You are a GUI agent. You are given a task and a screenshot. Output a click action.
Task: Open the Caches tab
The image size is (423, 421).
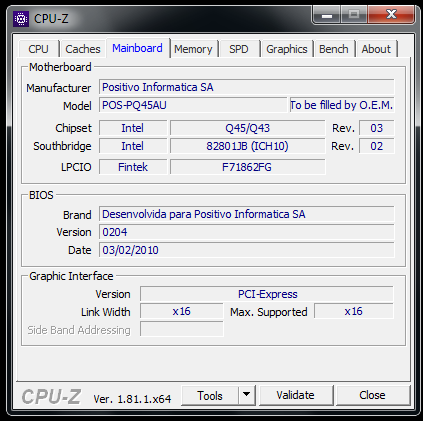83,49
